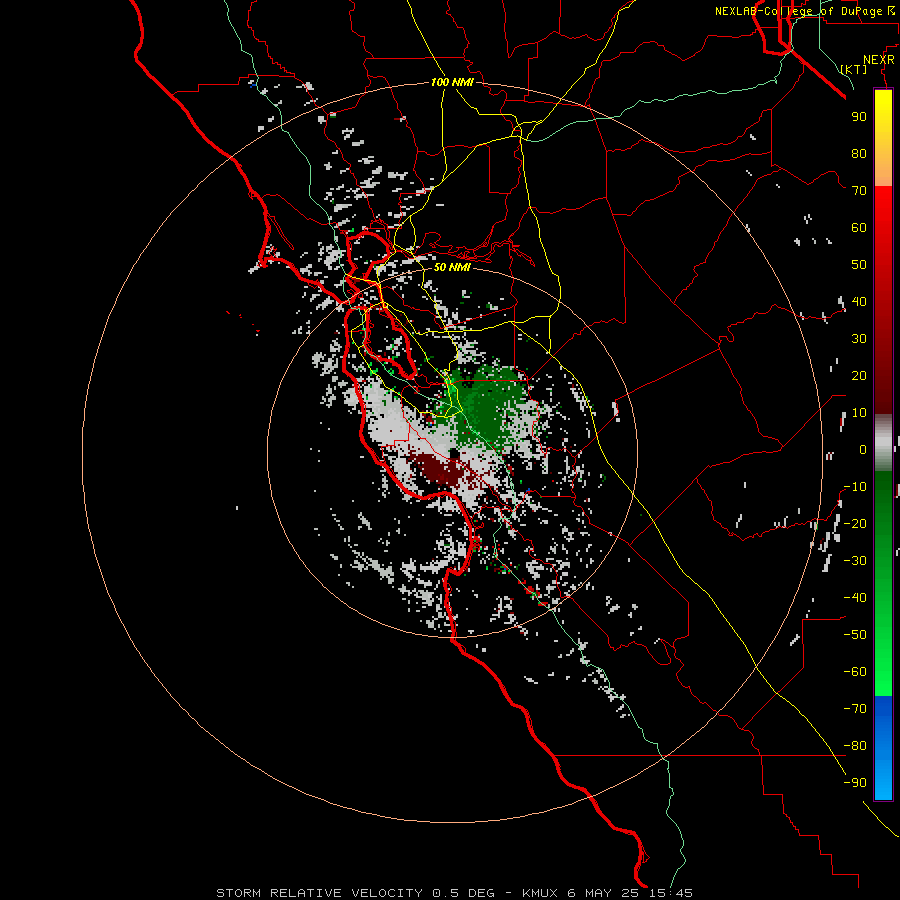Click the gray zero-velocity color bar segment
Viewport: 900px width, 900px height.
(x=883, y=443)
